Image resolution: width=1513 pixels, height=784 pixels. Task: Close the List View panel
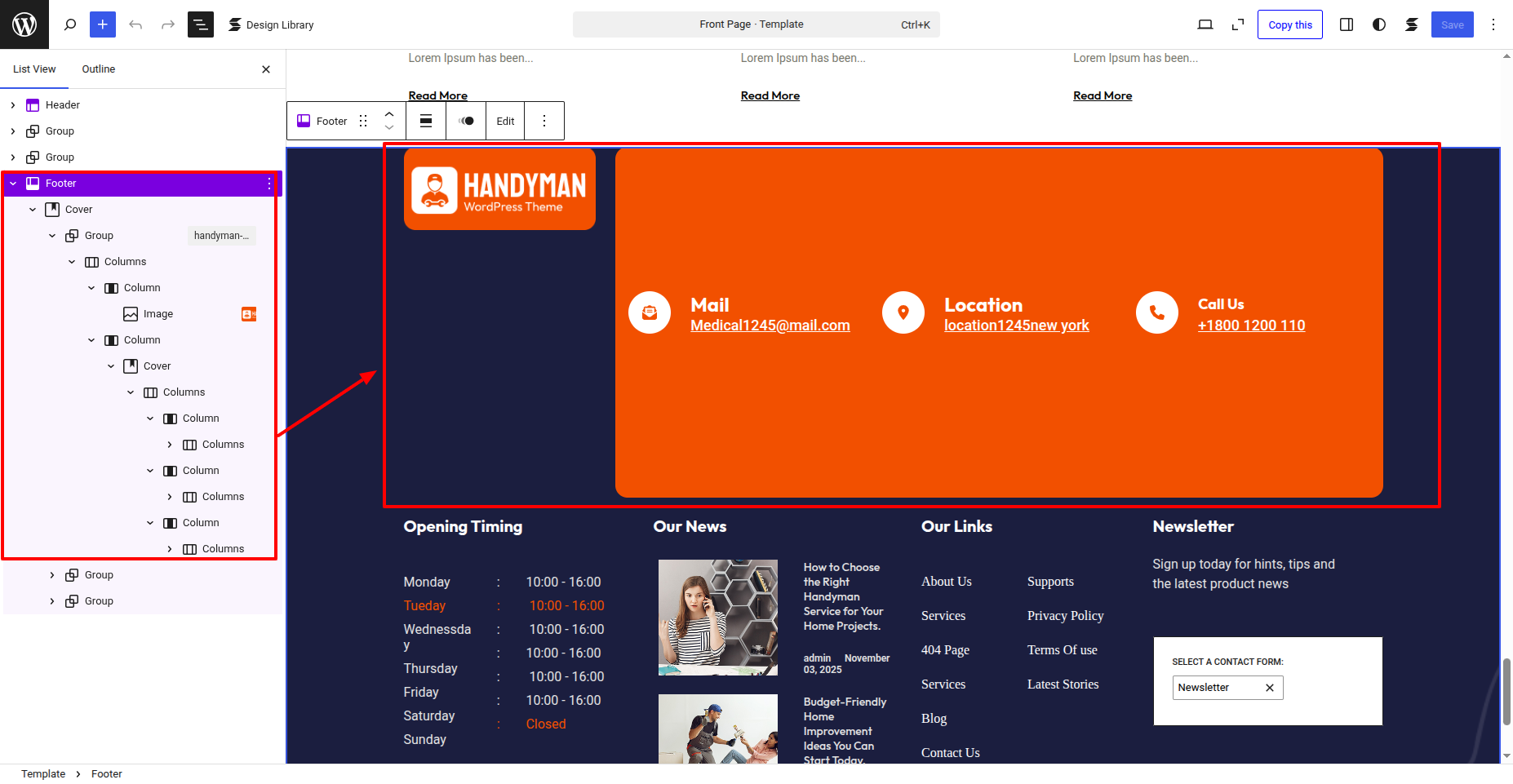click(266, 69)
